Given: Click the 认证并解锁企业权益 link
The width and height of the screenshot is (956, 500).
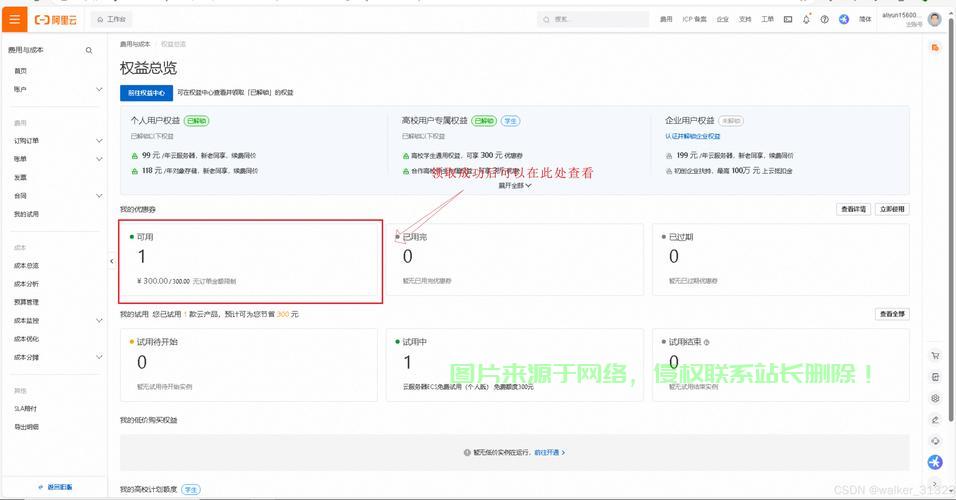Looking at the screenshot, I should pos(693,137).
